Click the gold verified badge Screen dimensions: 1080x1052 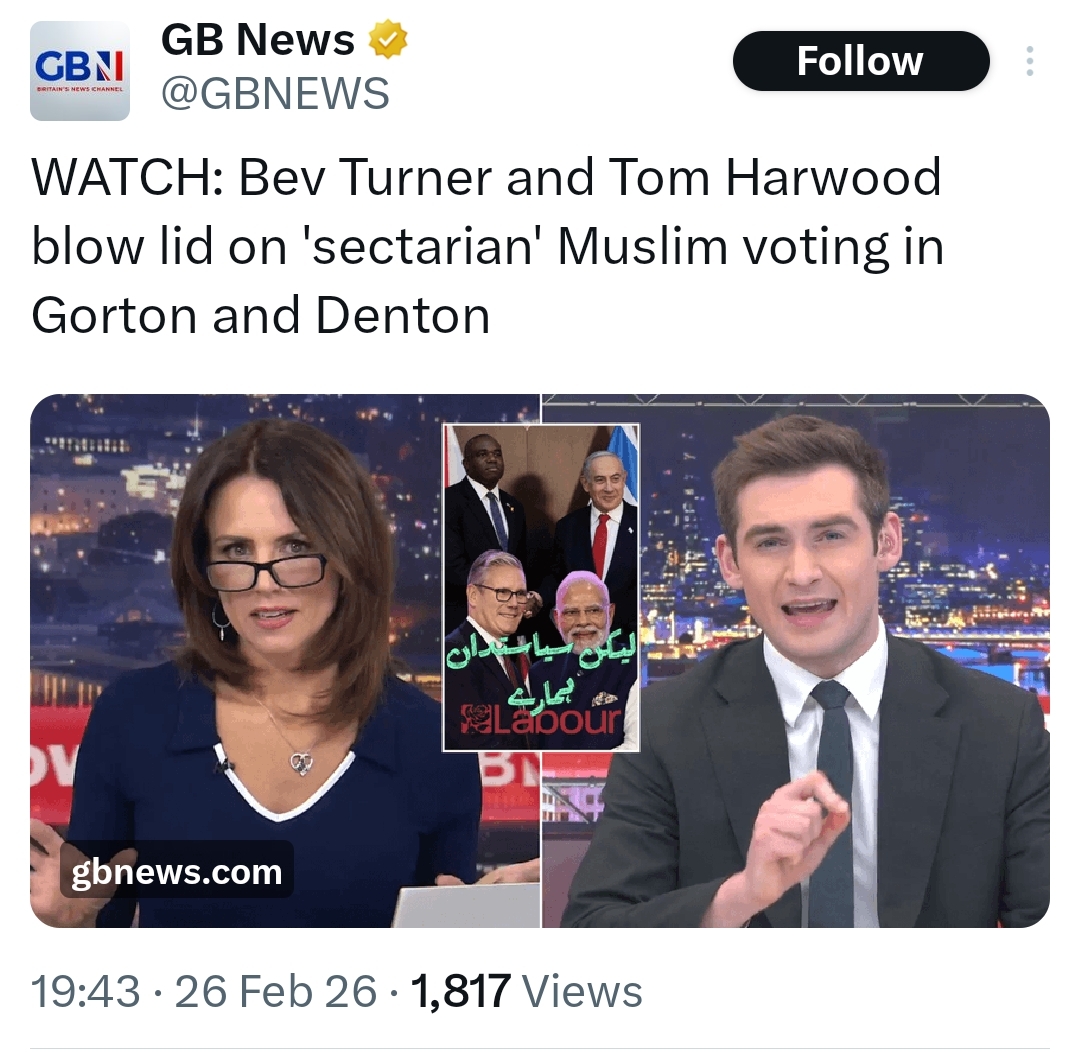click(388, 40)
